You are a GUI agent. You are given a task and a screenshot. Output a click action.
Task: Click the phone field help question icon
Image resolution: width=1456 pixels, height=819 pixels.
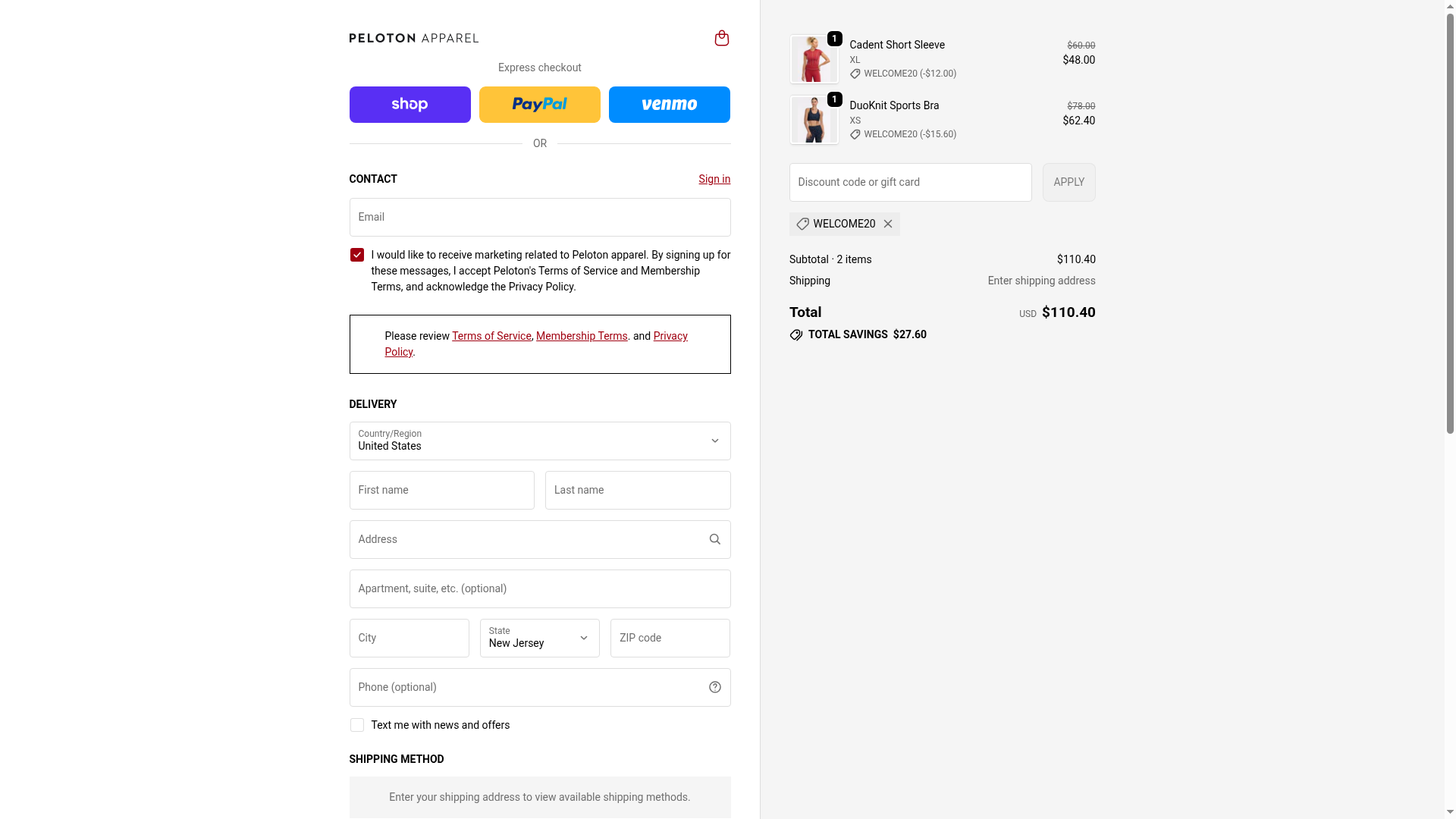(714, 687)
